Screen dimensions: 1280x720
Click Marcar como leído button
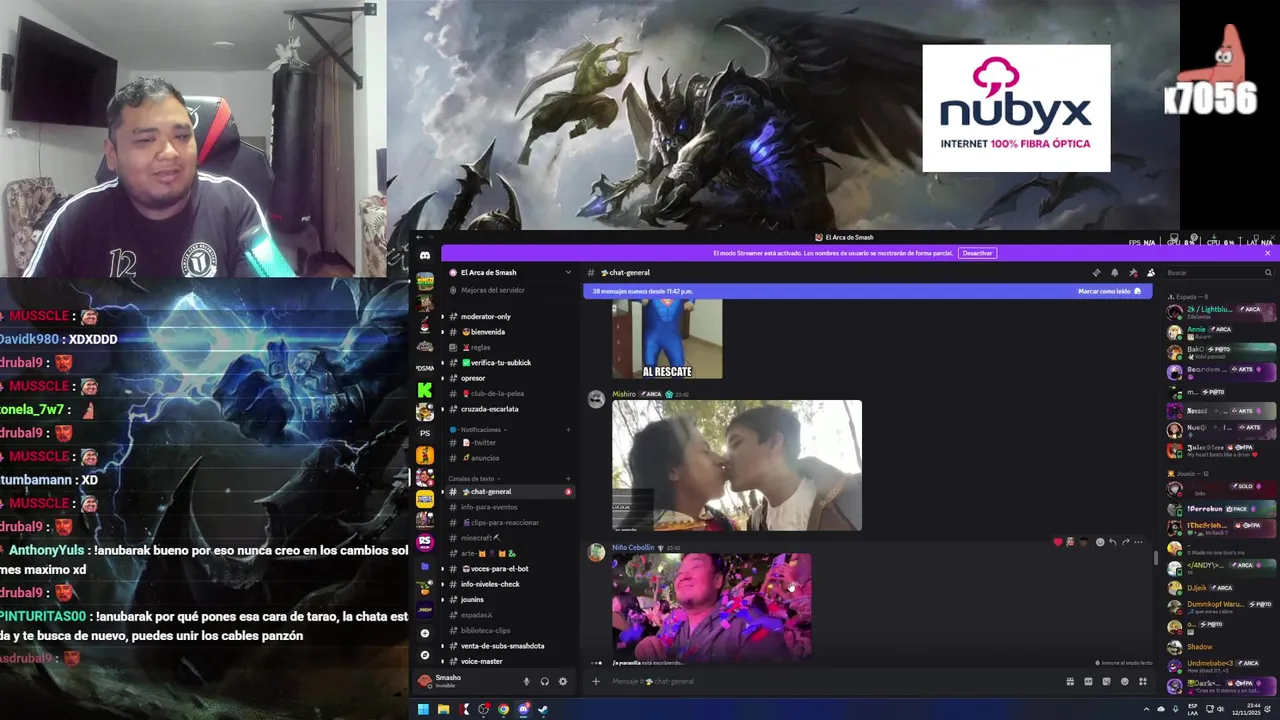(x=1109, y=291)
